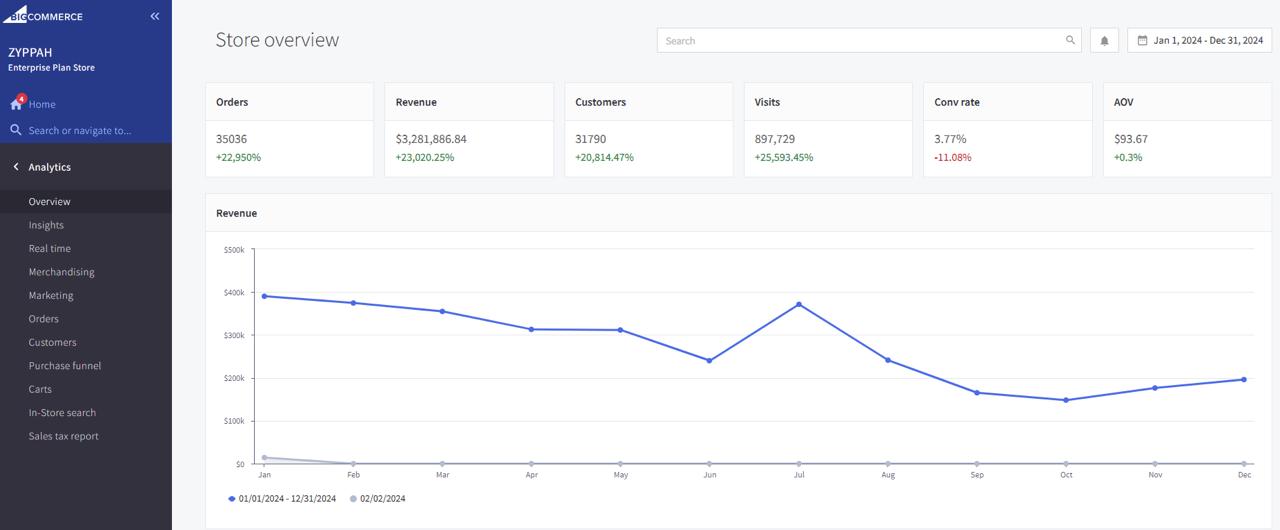The image size is (1280, 530).
Task: Click the calendar icon in date range
Action: coord(1142,41)
